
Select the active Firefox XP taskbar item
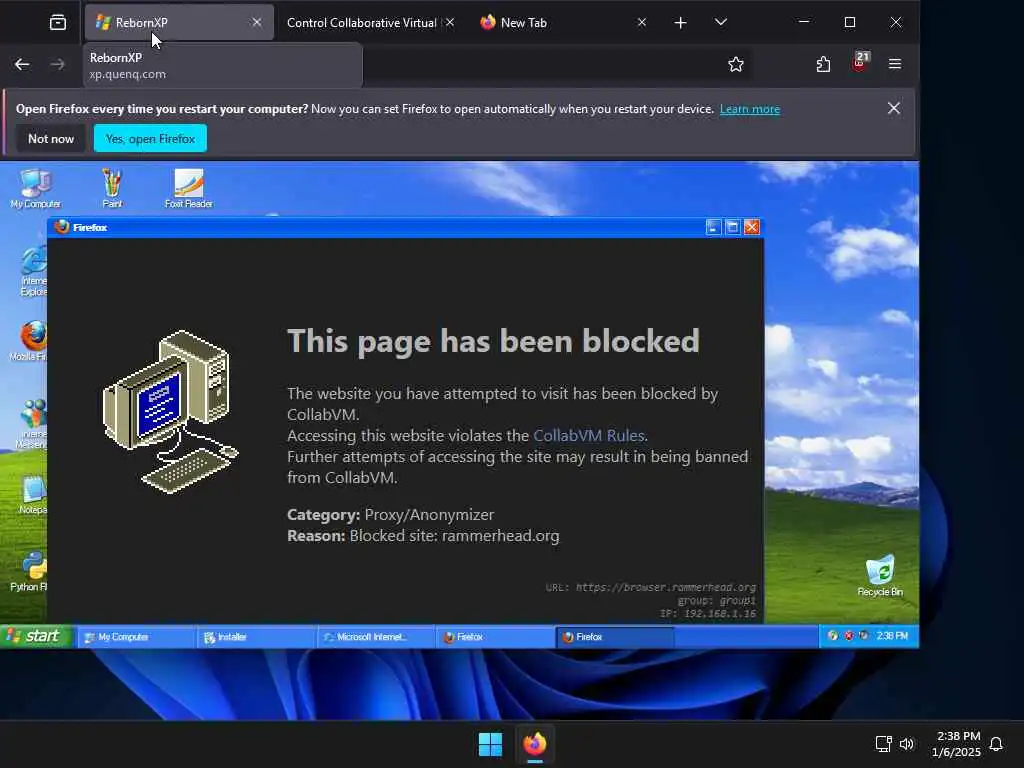pyautogui.click(x=615, y=637)
